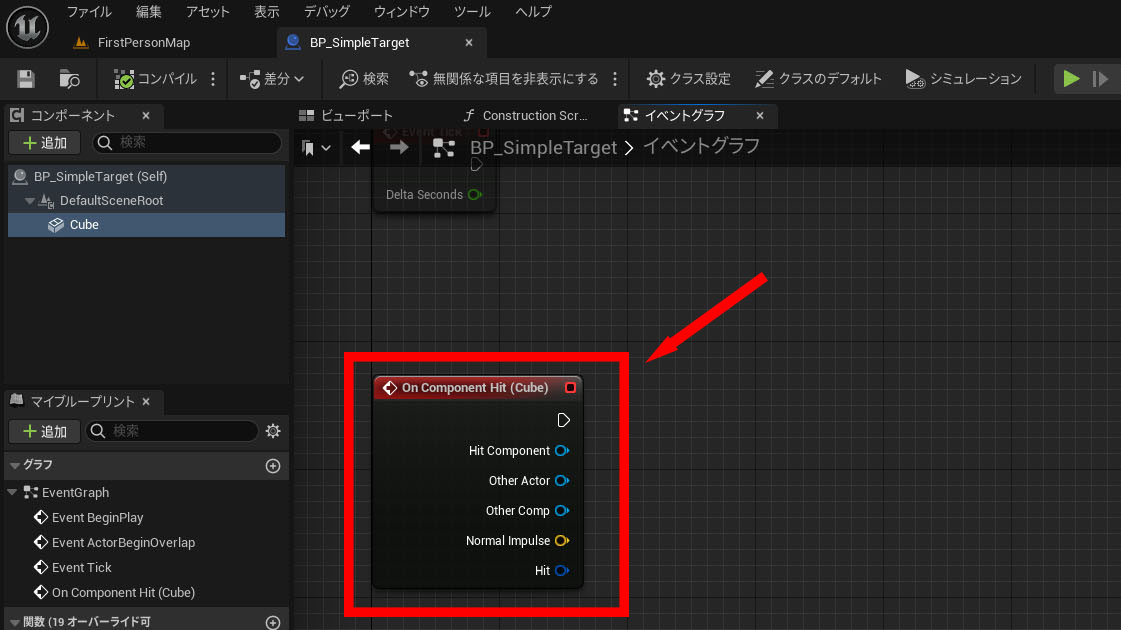Open the Class Settings button
This screenshot has width=1121, height=630.
(x=688, y=79)
